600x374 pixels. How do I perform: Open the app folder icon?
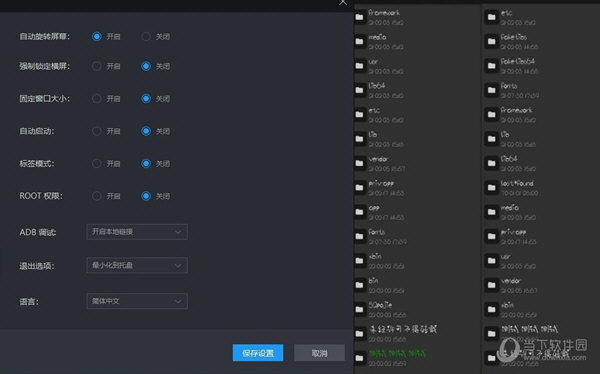(359, 212)
